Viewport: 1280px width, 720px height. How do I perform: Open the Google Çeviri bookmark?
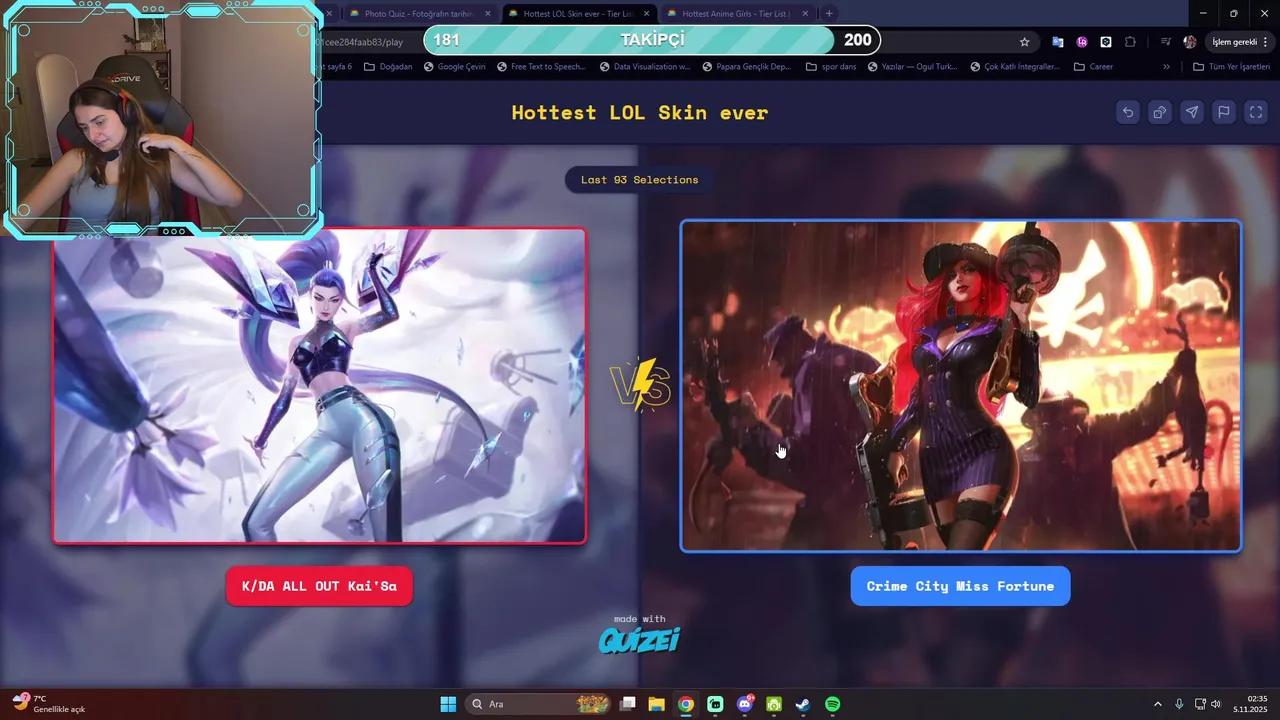pos(454,67)
